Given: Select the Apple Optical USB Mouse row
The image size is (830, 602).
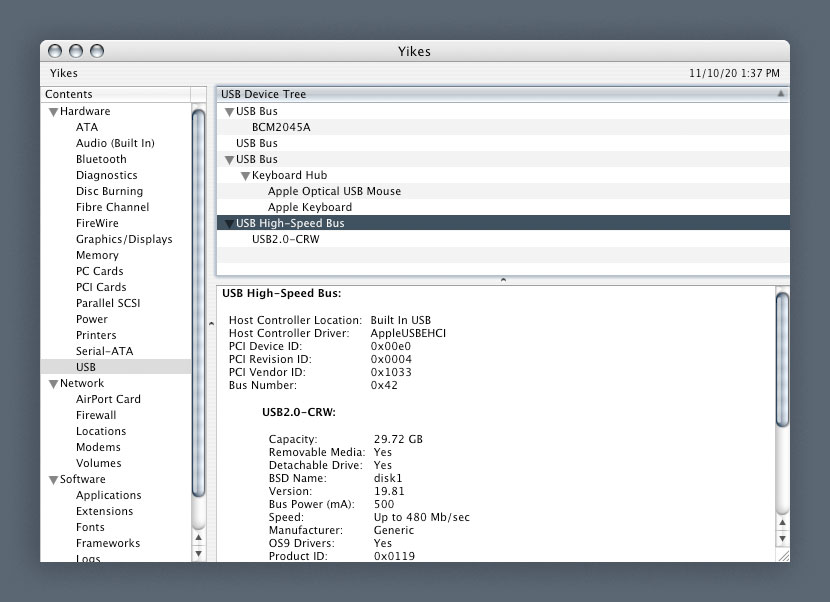Looking at the screenshot, I should click(503, 191).
